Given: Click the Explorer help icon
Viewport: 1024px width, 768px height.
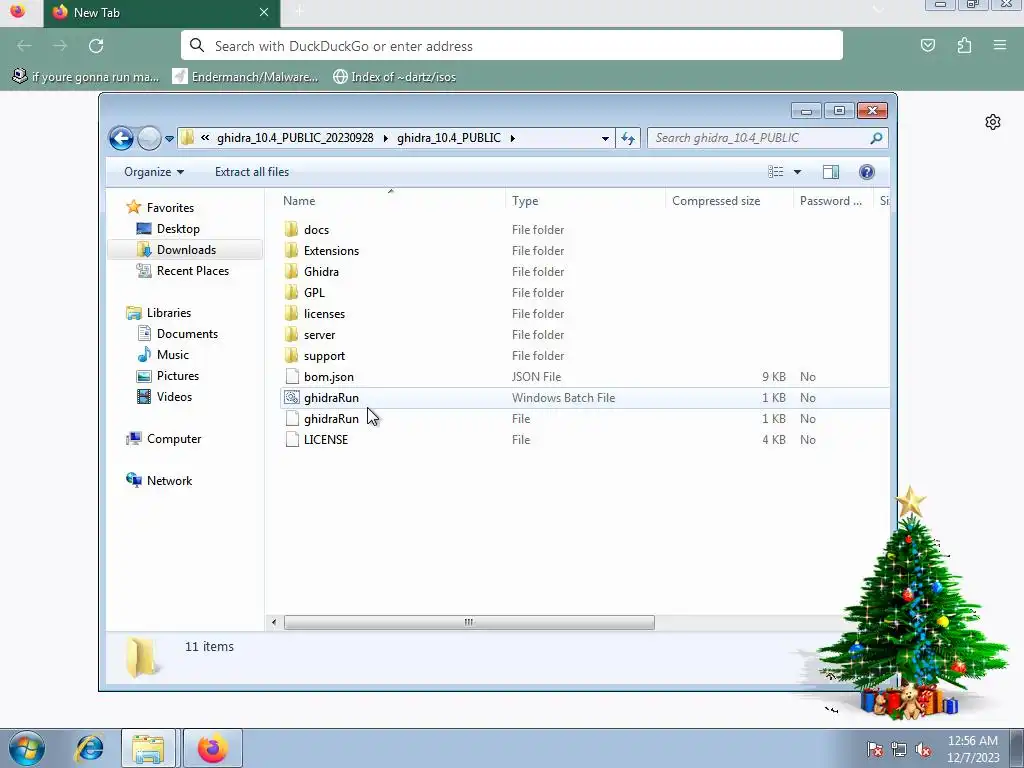Looking at the screenshot, I should point(867,172).
